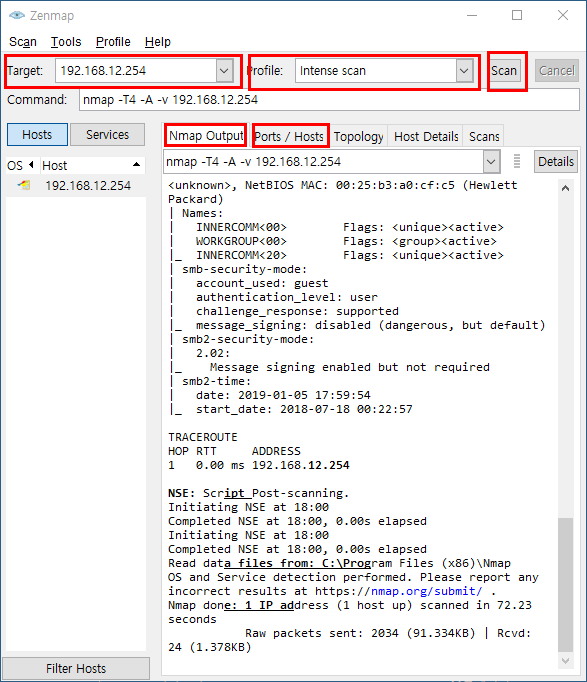
Task: Click the output scrollbar down arrow
Action: point(565,661)
